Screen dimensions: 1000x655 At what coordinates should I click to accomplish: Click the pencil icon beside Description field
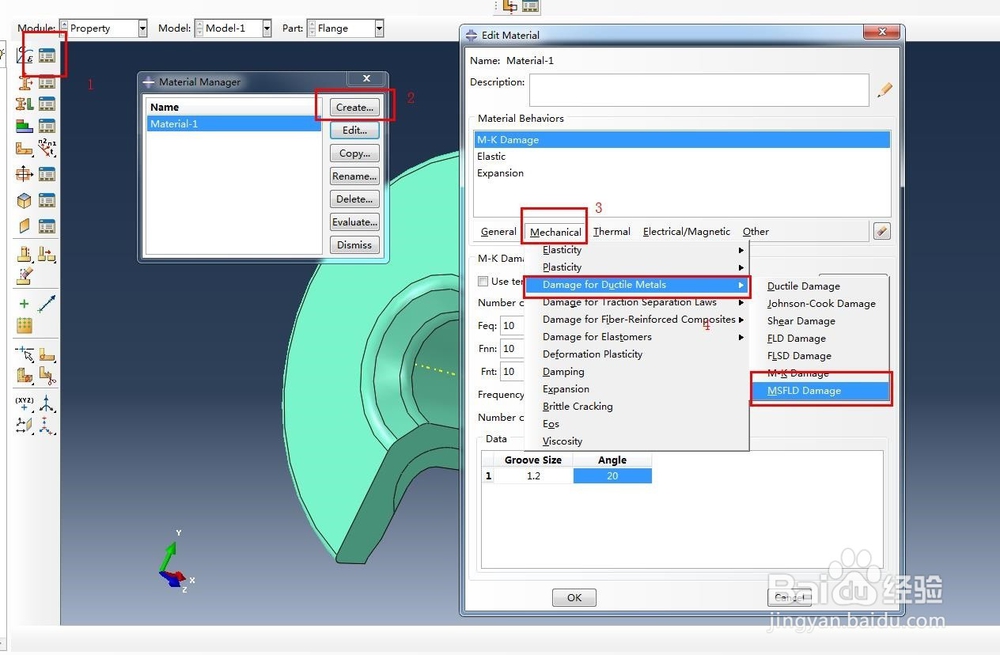[x=885, y=90]
